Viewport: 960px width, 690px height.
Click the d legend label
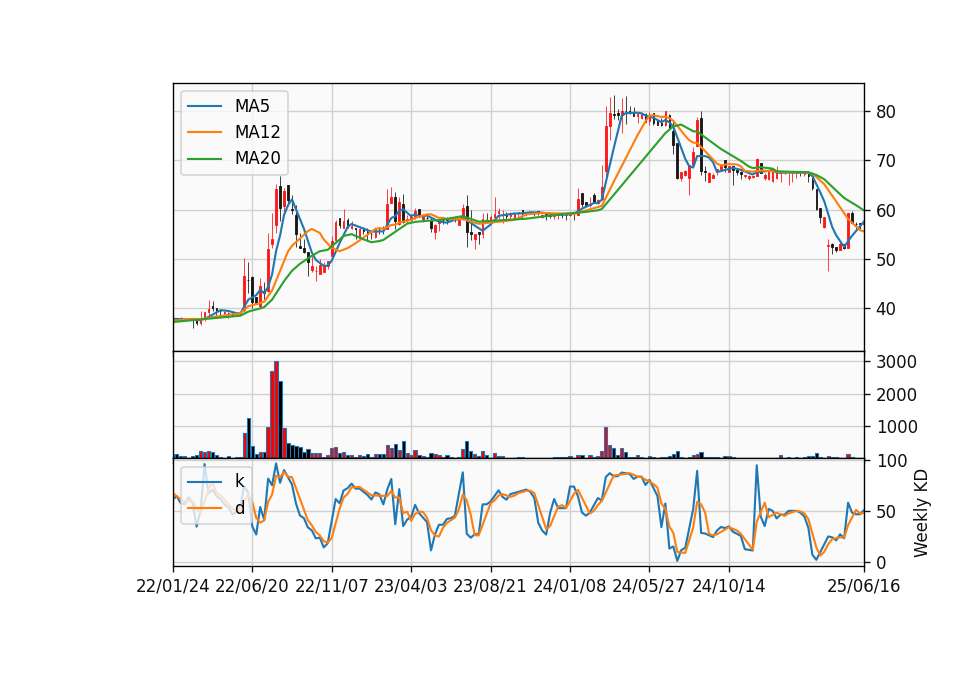coord(240,508)
